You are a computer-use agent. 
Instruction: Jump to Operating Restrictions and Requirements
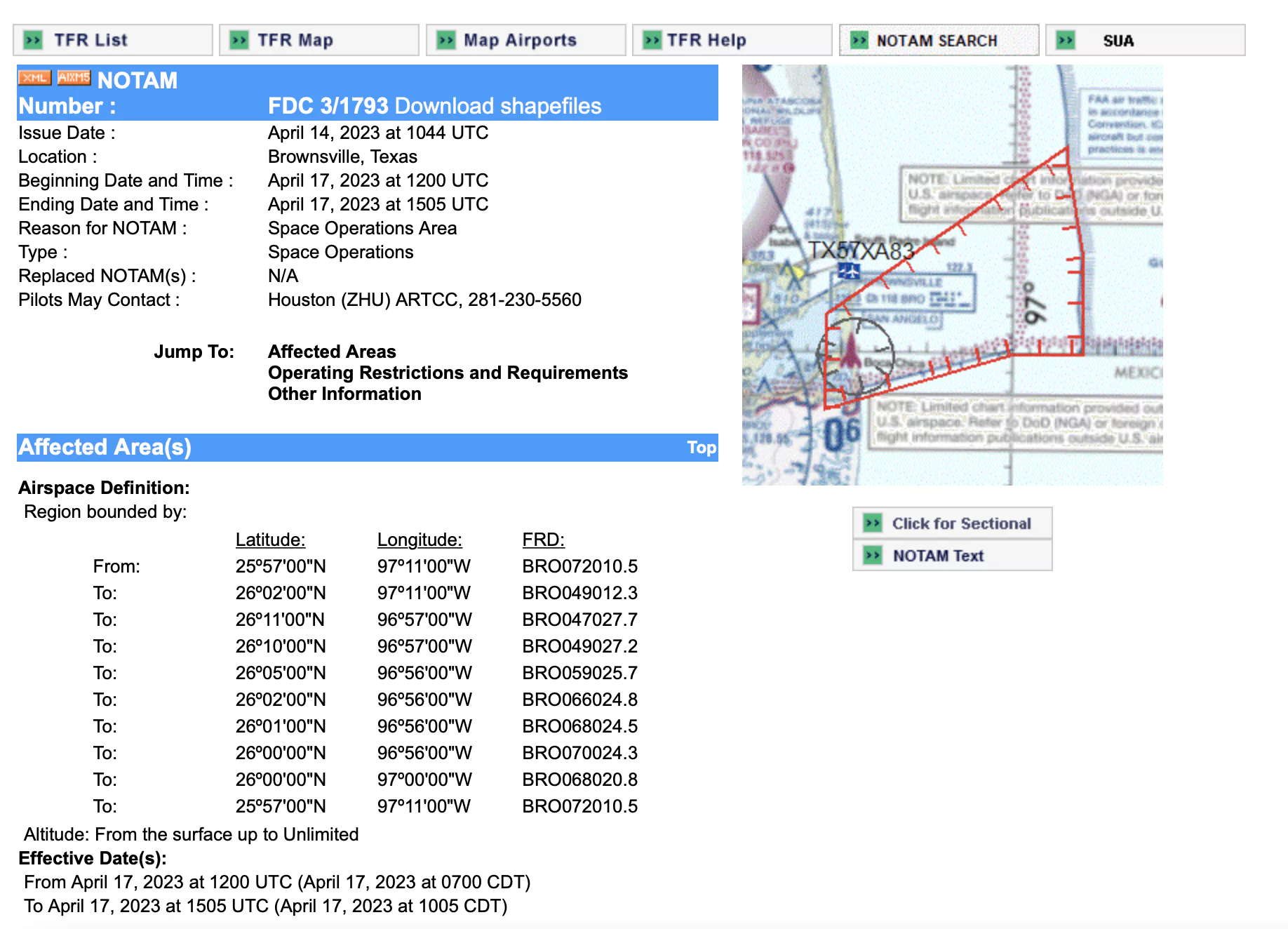(x=448, y=373)
